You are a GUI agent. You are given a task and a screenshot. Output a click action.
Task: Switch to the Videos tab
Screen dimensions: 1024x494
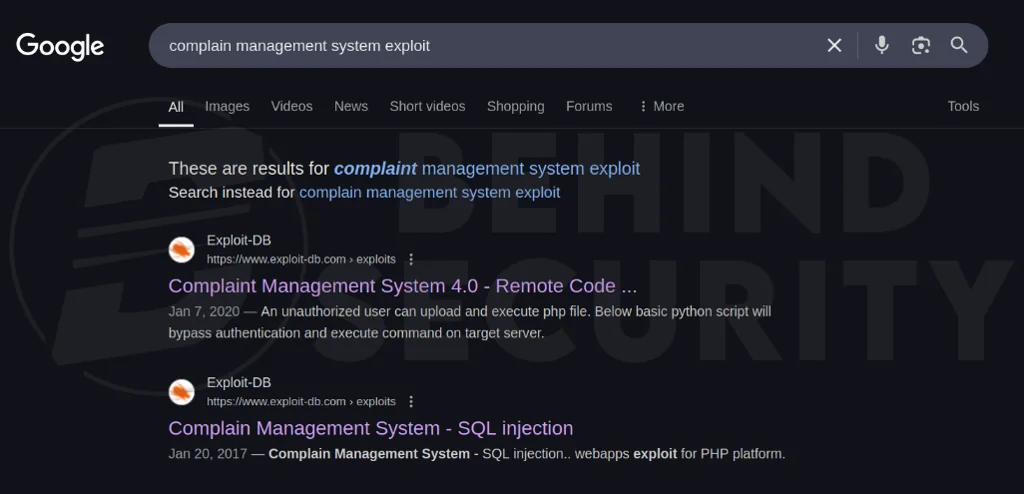292,107
